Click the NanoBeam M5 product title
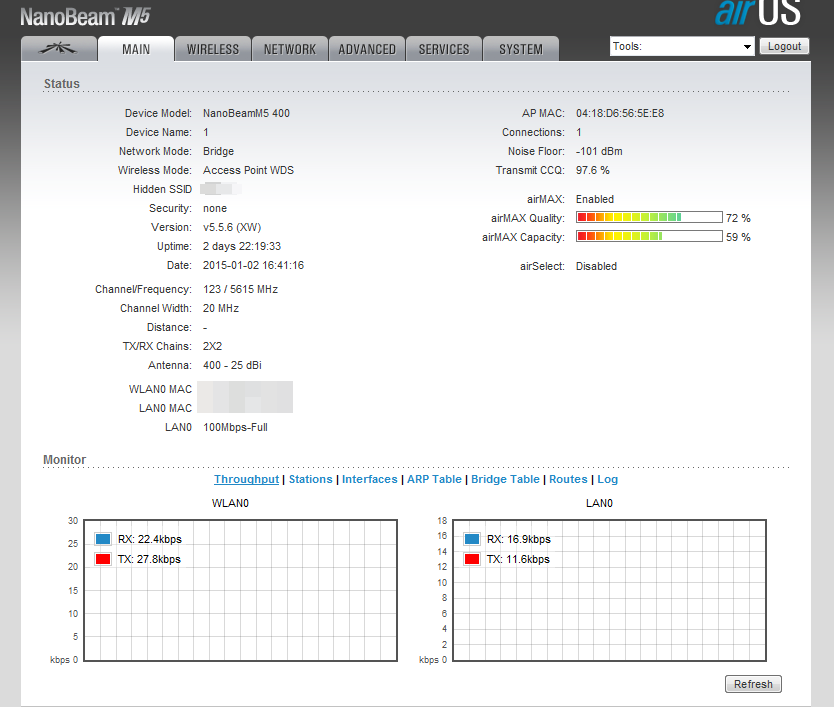Viewport: 834px width, 707px height. pyautogui.click(x=86, y=17)
